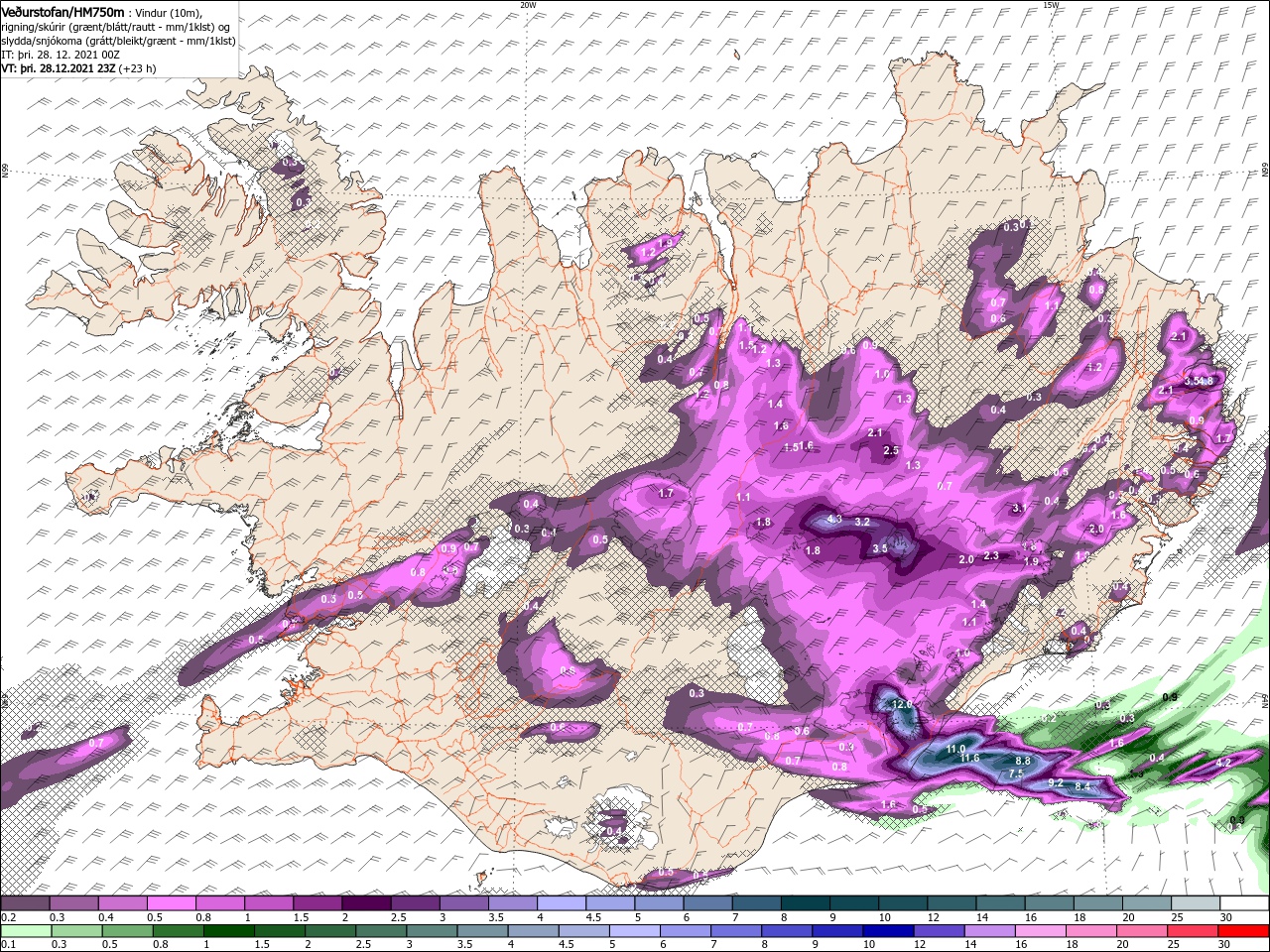
Task: Click the 9.2 precipitation value on the map
Action: tap(1056, 782)
